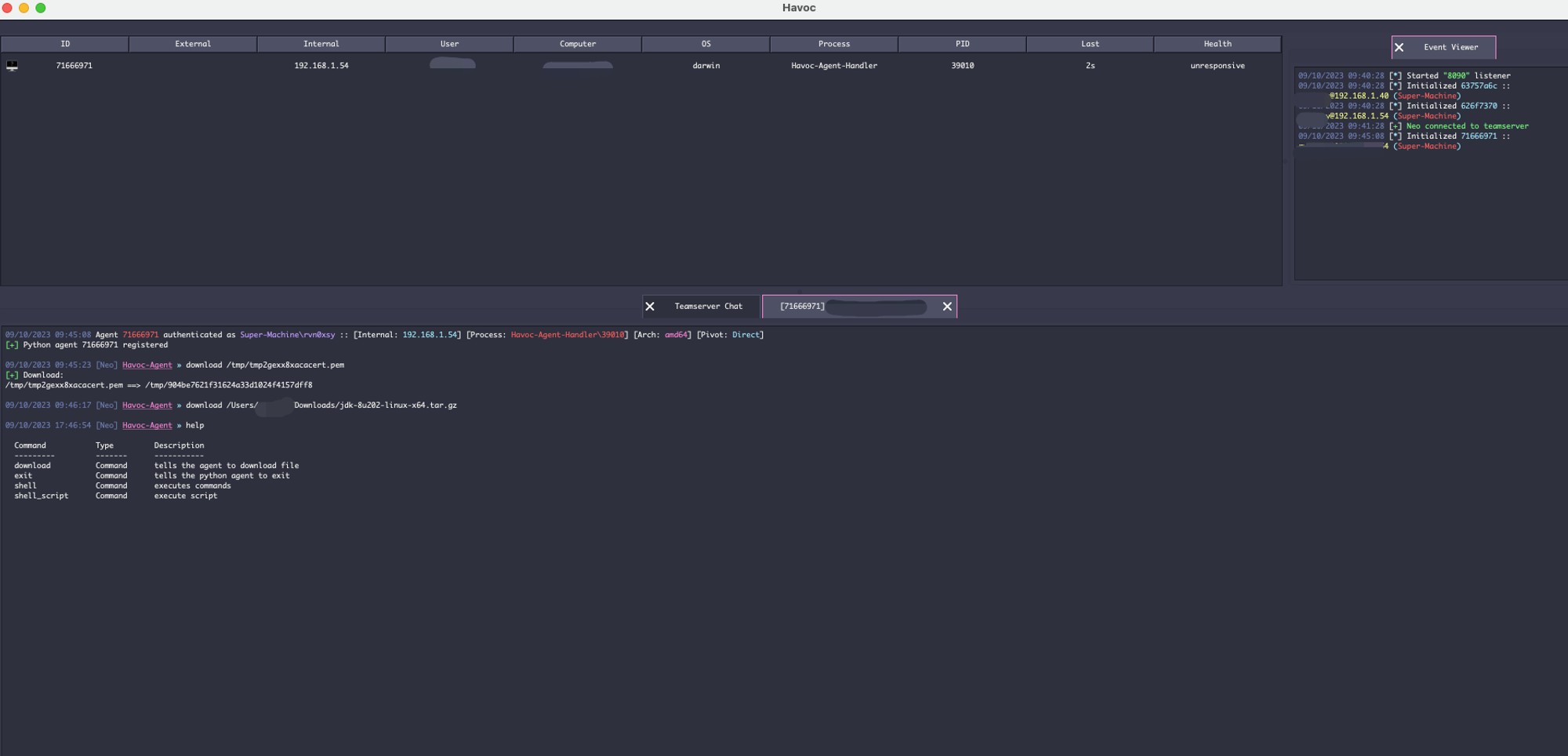Screen dimensions: 1568x756
Task: Click 'Initialized 63757a6c' event log line
Action: [x=1404, y=86]
